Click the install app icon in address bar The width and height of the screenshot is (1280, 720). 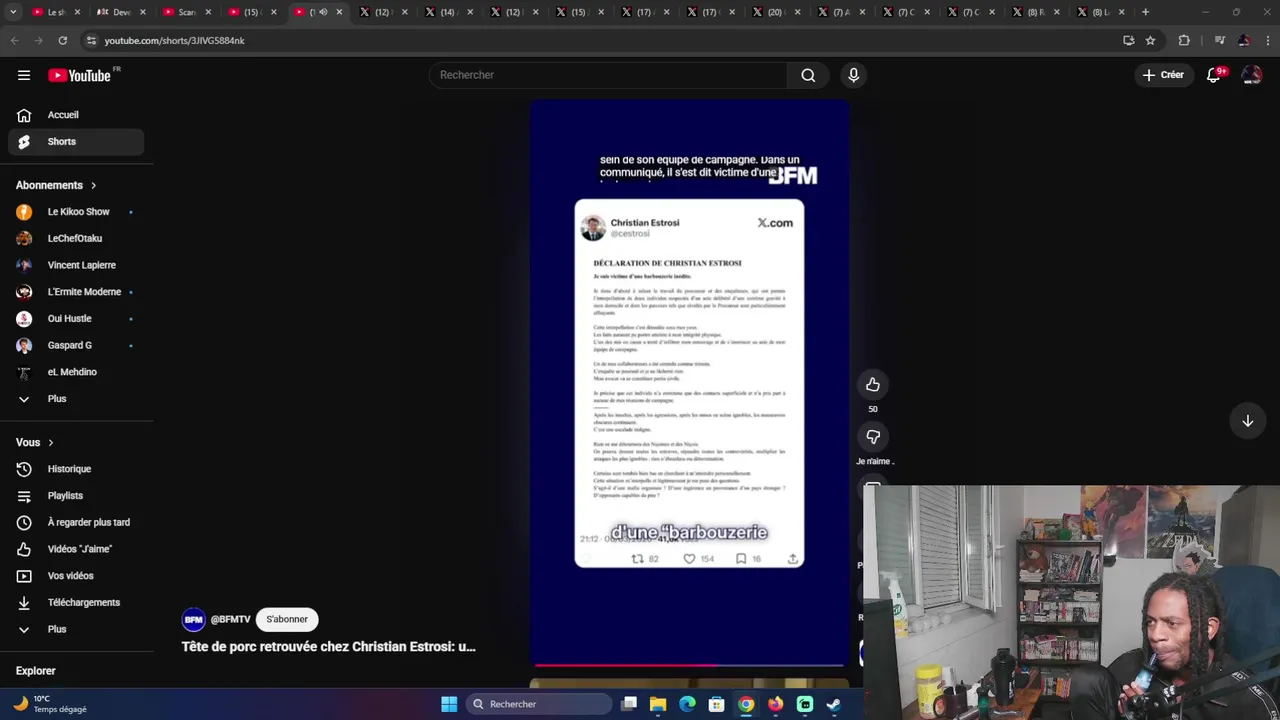(1129, 40)
